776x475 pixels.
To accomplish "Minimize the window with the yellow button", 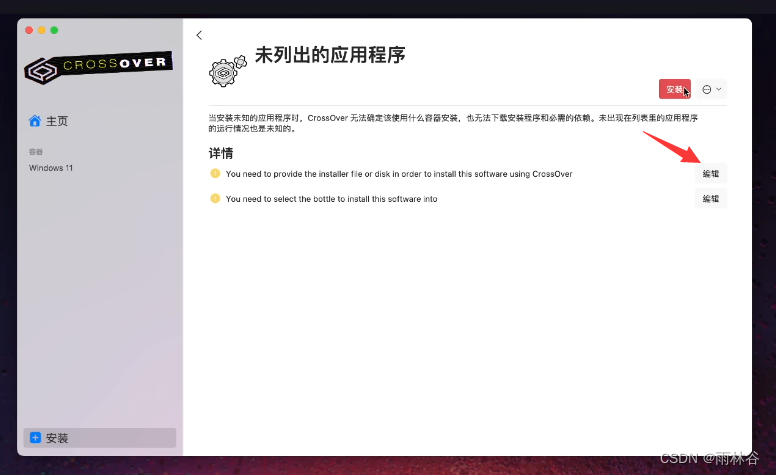I will pyautogui.click(x=42, y=30).
